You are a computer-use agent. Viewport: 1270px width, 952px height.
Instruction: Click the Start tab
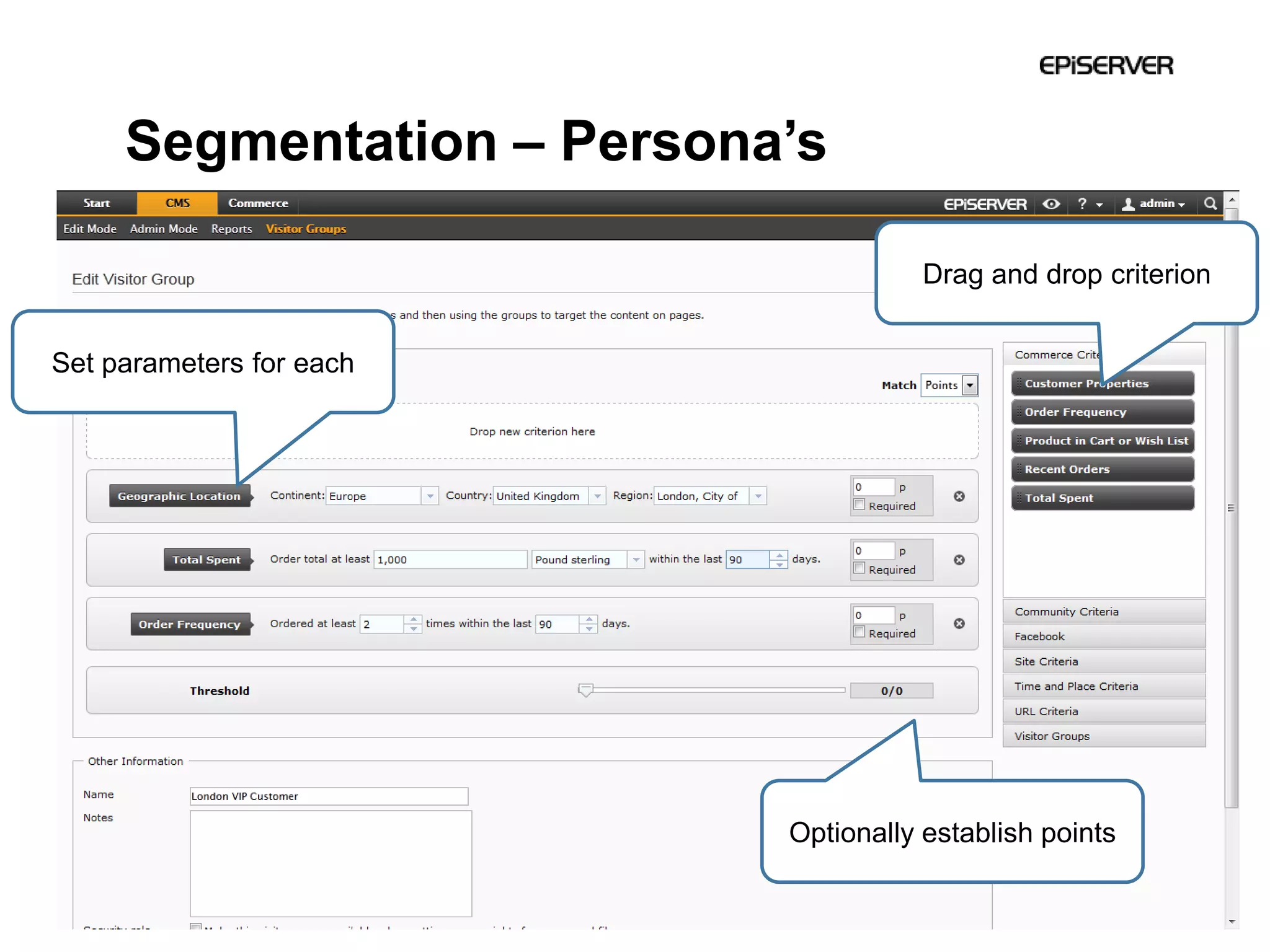[97, 203]
